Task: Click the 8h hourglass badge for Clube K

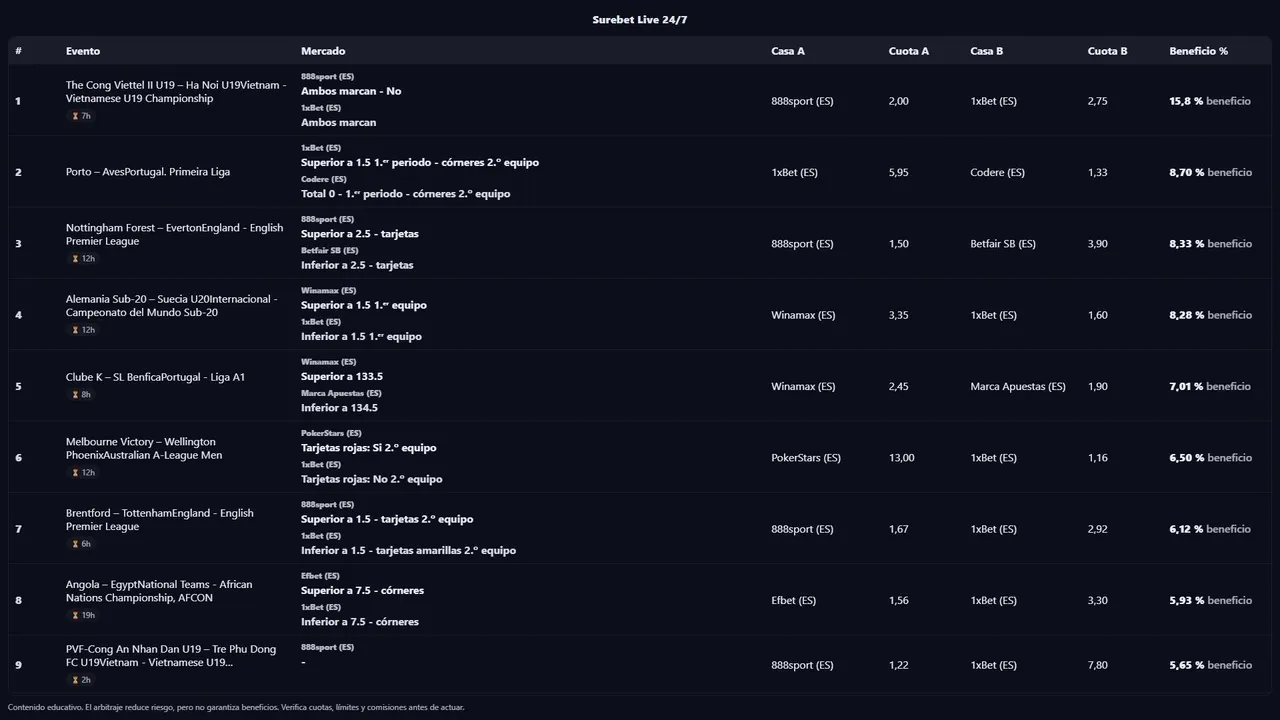Action: pyautogui.click(x=81, y=395)
